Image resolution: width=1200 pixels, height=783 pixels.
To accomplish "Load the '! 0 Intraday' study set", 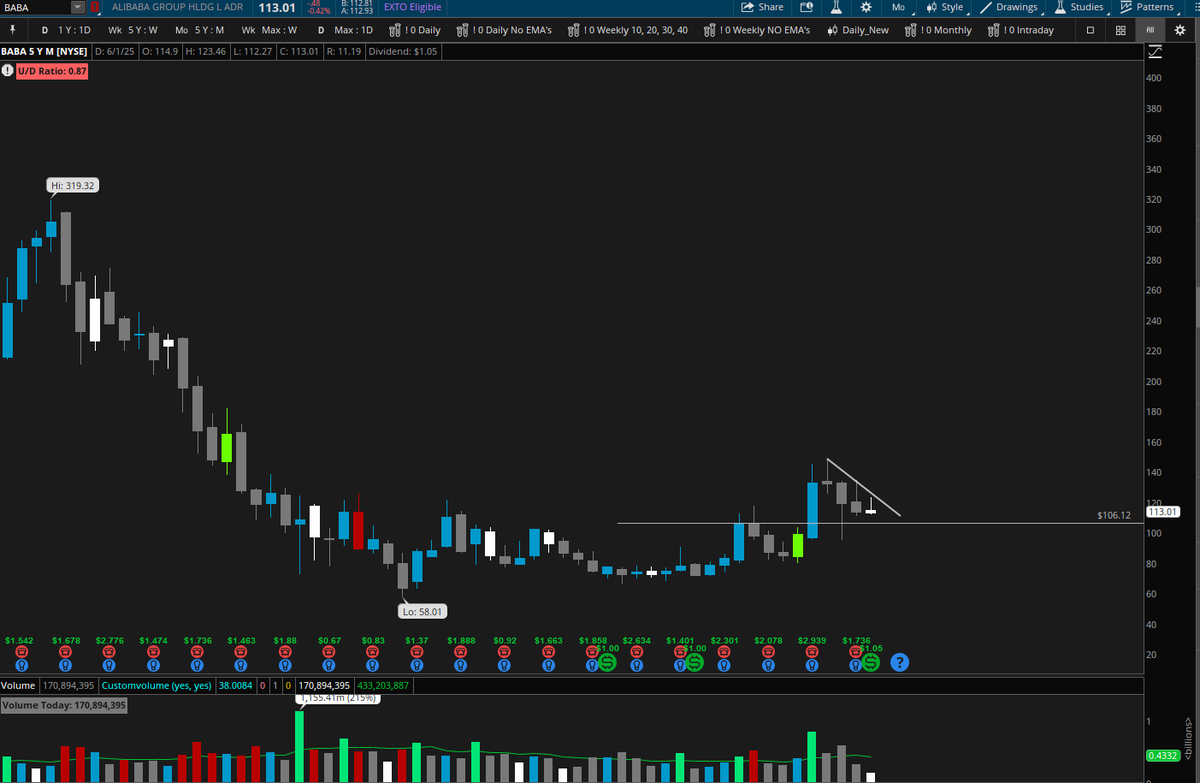I will point(1020,30).
